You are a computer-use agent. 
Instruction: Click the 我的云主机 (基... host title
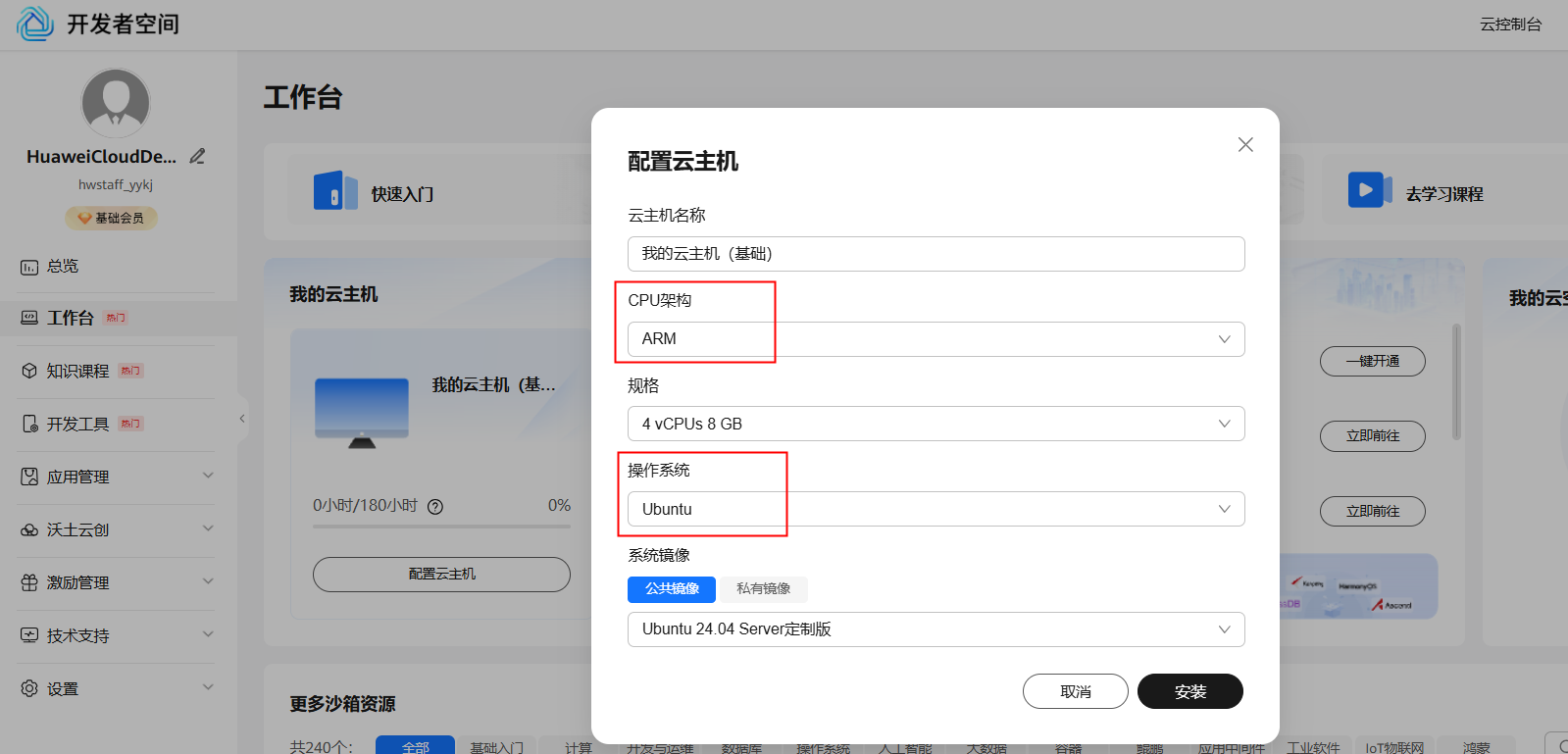click(x=494, y=385)
